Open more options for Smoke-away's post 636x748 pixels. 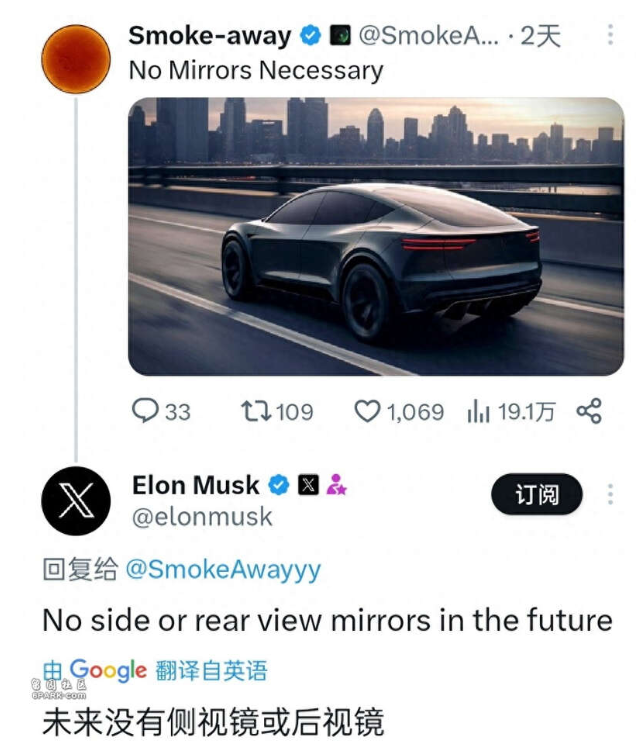[x=610, y=36]
